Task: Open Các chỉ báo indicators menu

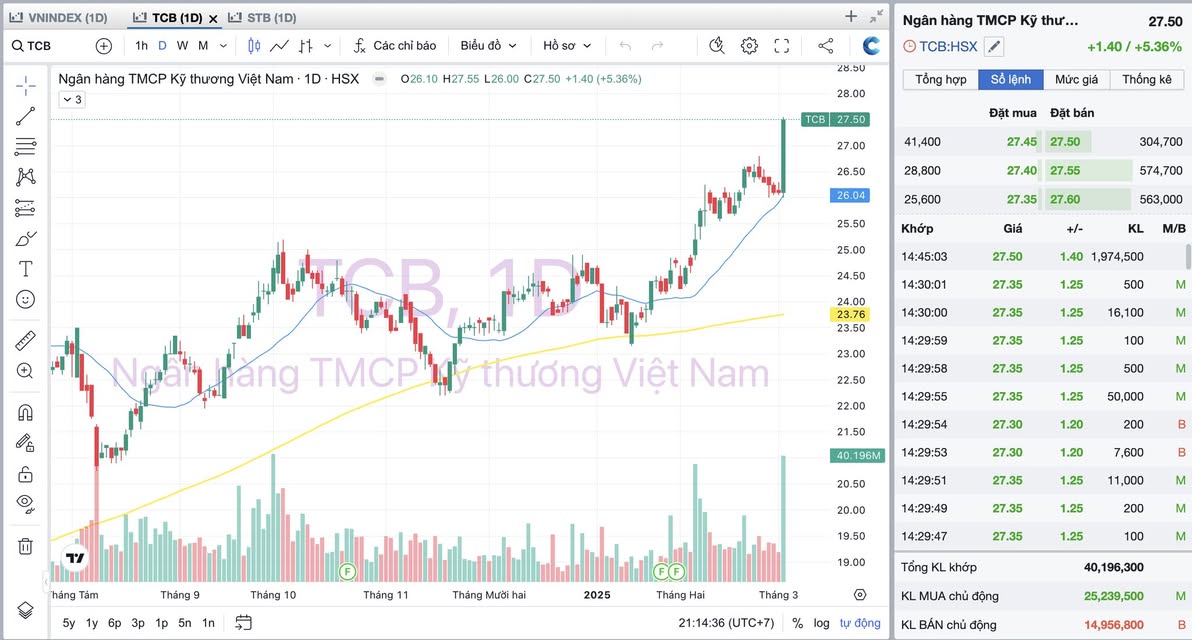Action: point(395,46)
